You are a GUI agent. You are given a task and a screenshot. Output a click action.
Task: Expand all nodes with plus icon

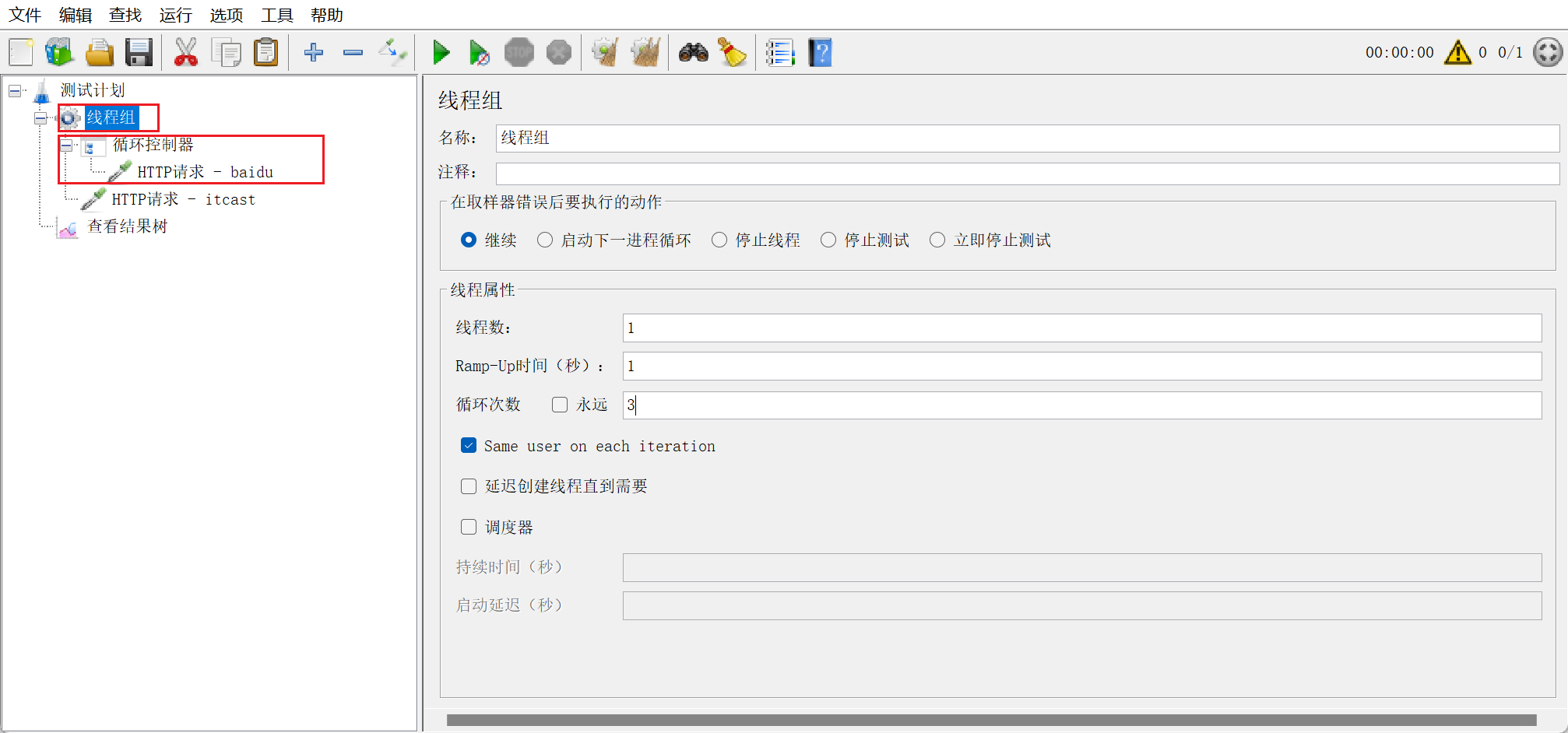(314, 52)
